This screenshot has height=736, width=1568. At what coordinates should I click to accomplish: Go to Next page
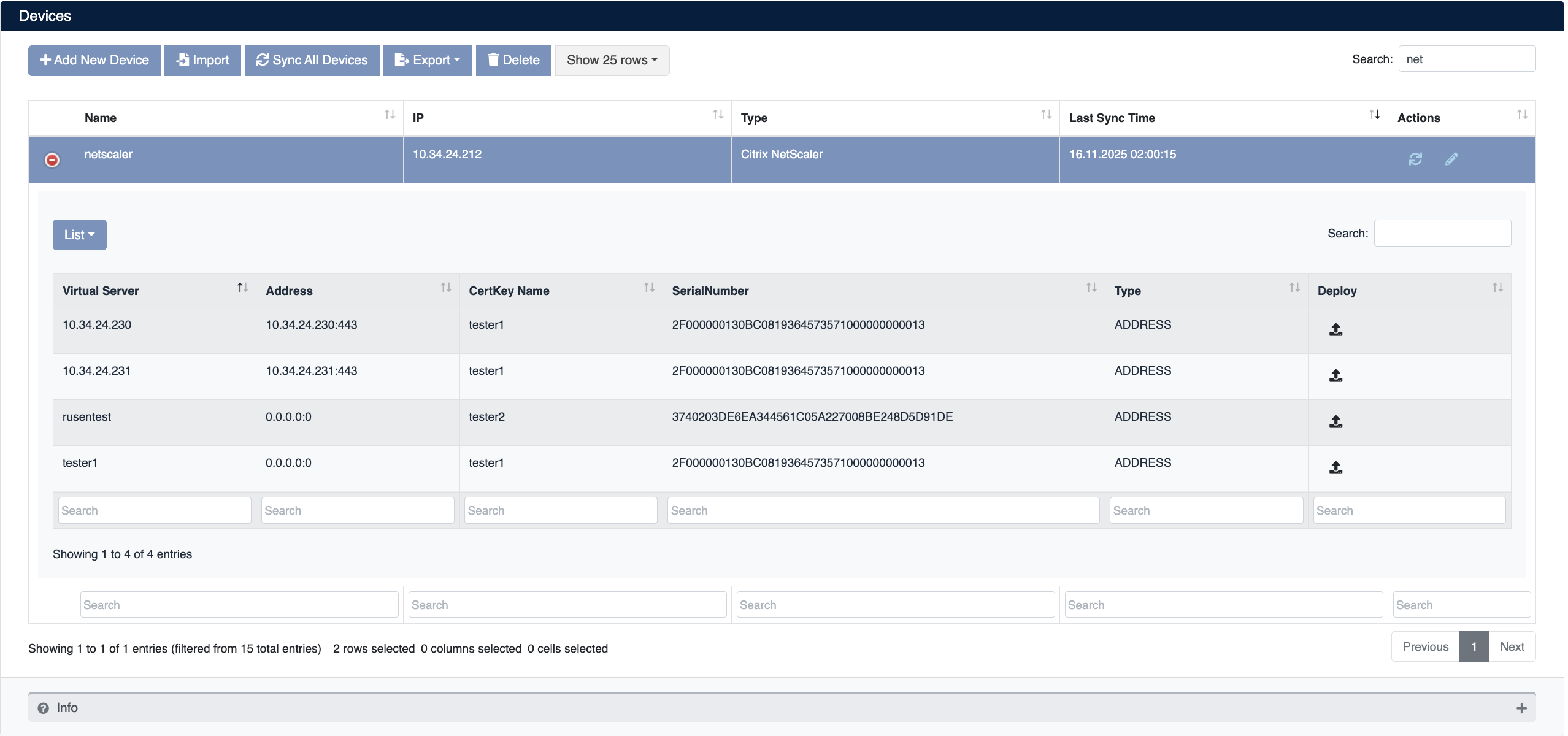(1512, 646)
